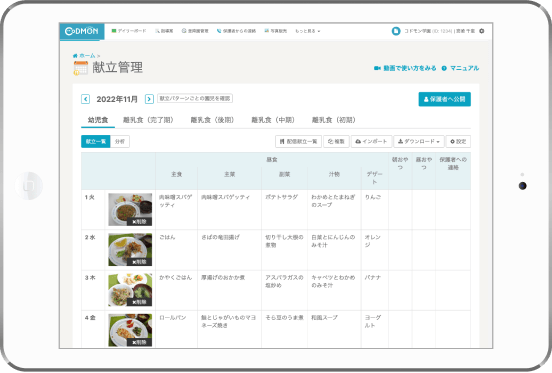Click the 複製 button

pos(336,141)
